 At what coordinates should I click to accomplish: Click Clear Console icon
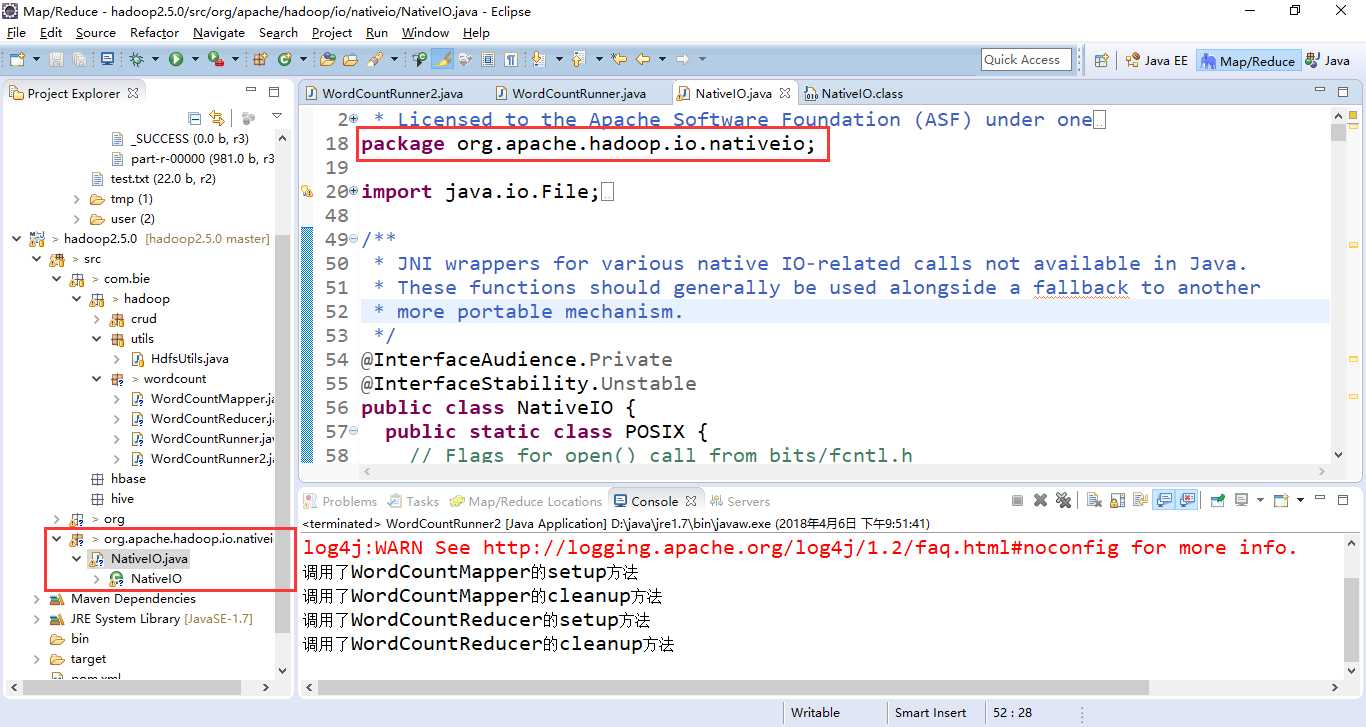click(1094, 500)
